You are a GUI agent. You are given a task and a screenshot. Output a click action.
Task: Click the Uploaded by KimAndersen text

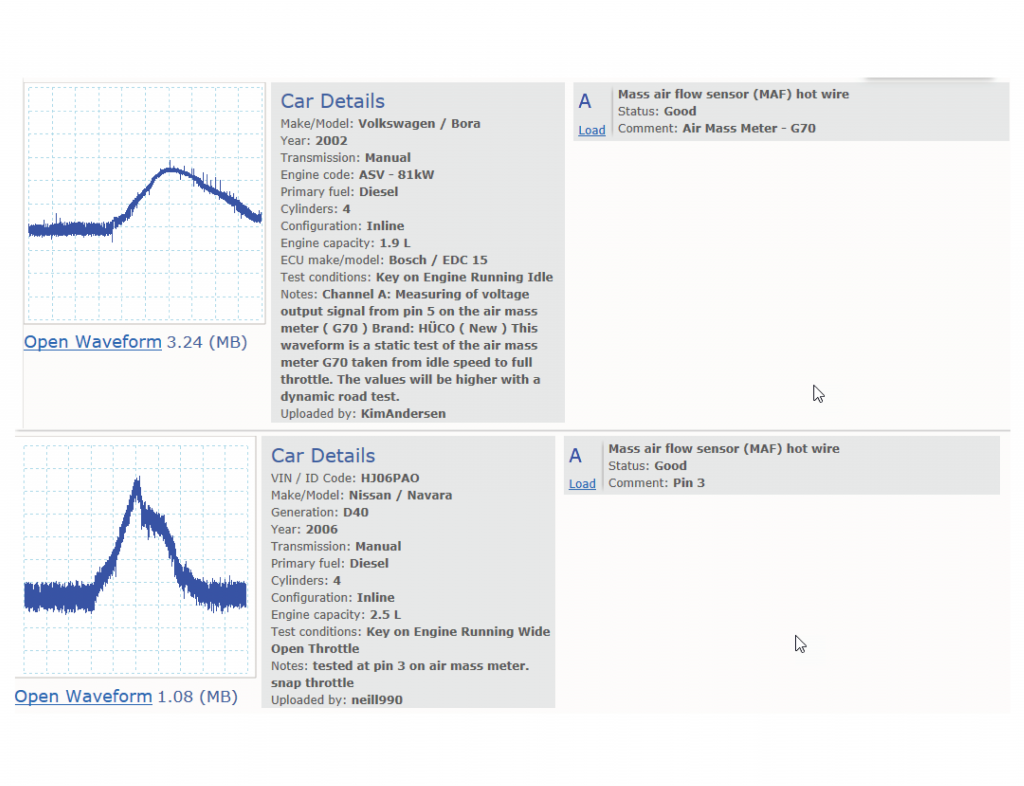[x=363, y=413]
